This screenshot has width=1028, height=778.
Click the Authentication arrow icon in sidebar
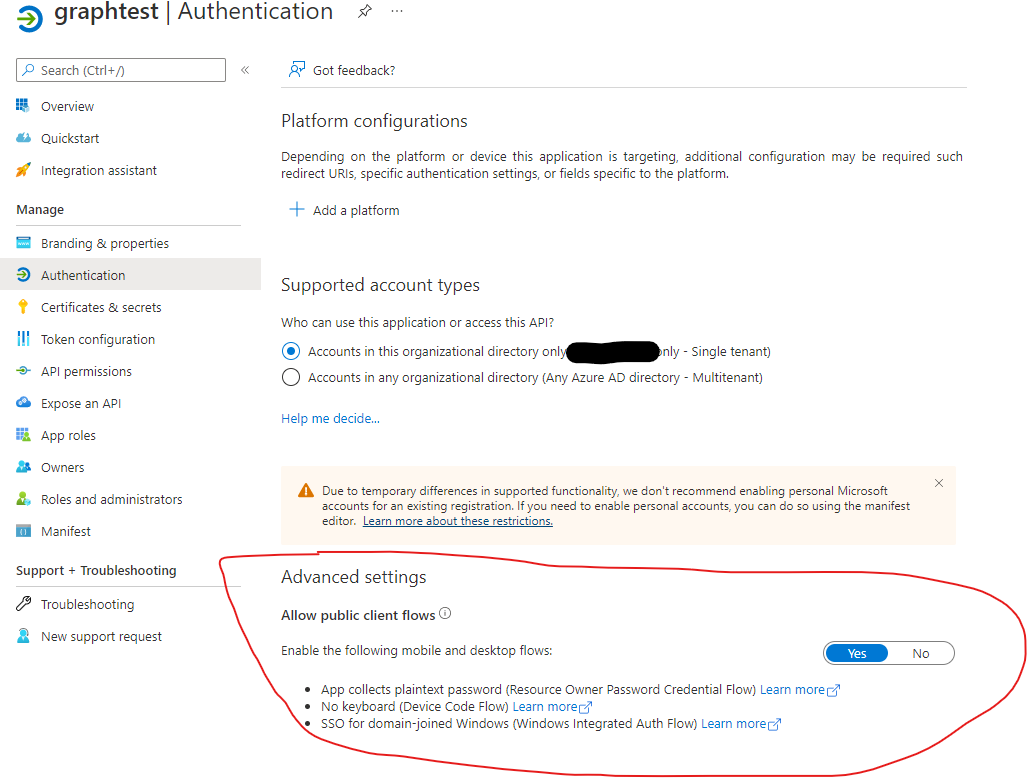23,275
